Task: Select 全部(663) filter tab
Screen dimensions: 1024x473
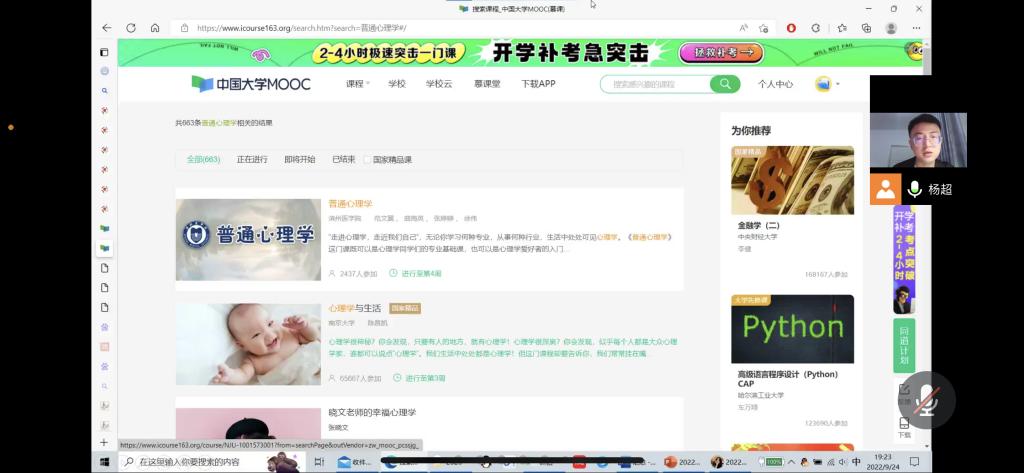Action: [x=203, y=159]
